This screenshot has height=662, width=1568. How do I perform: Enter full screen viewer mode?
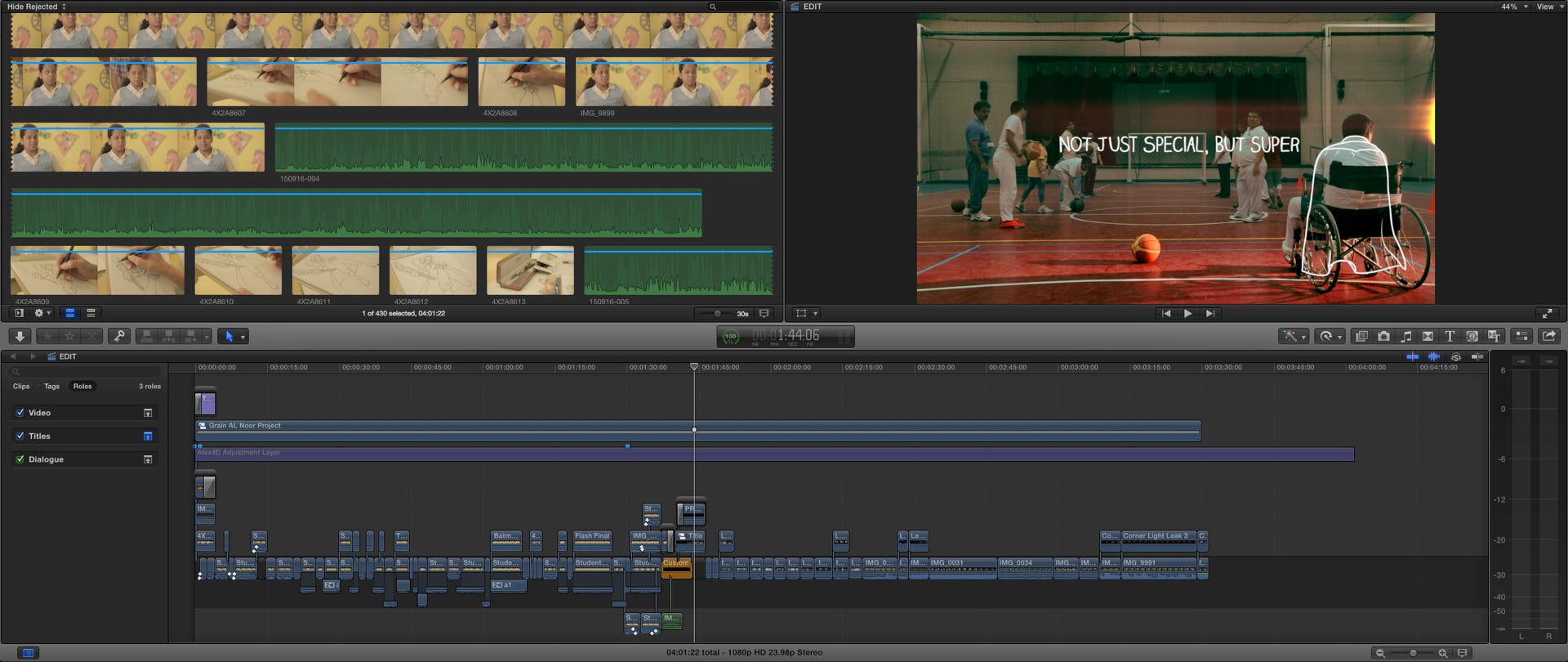point(1547,313)
